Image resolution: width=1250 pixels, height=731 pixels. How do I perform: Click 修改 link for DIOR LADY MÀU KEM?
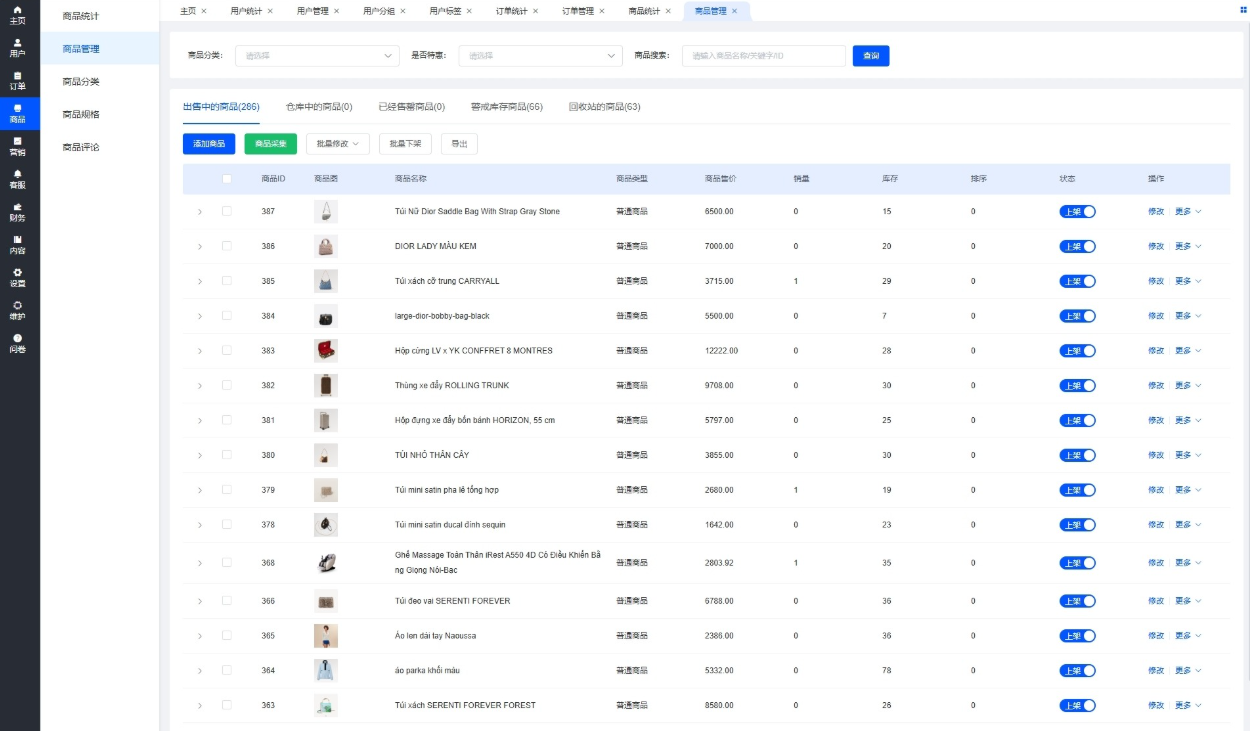pyautogui.click(x=1155, y=246)
